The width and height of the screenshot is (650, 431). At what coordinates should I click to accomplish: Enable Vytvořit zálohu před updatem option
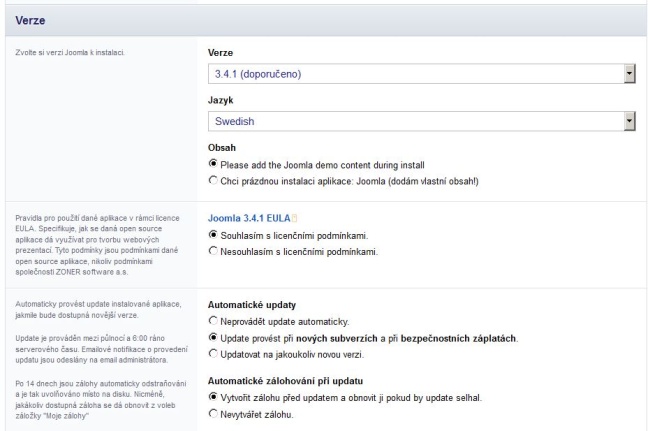coord(212,396)
